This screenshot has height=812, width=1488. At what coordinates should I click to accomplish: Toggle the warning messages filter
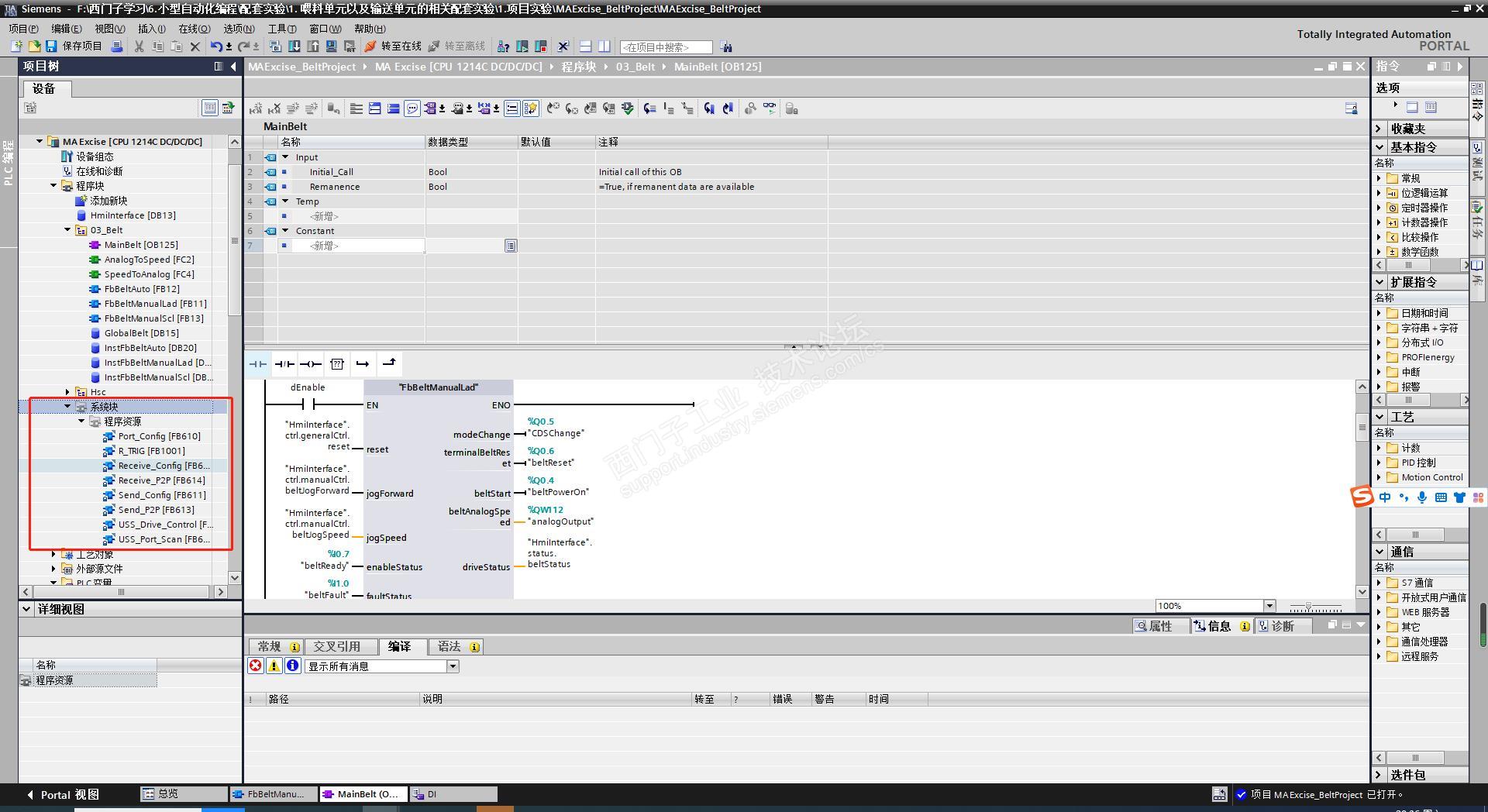(274, 666)
